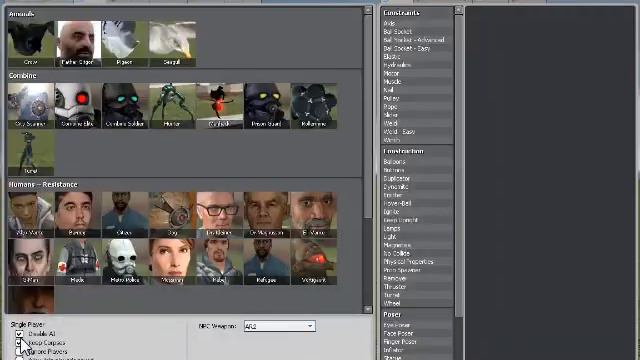Pick the Dr Magnusson icon

tap(267, 215)
